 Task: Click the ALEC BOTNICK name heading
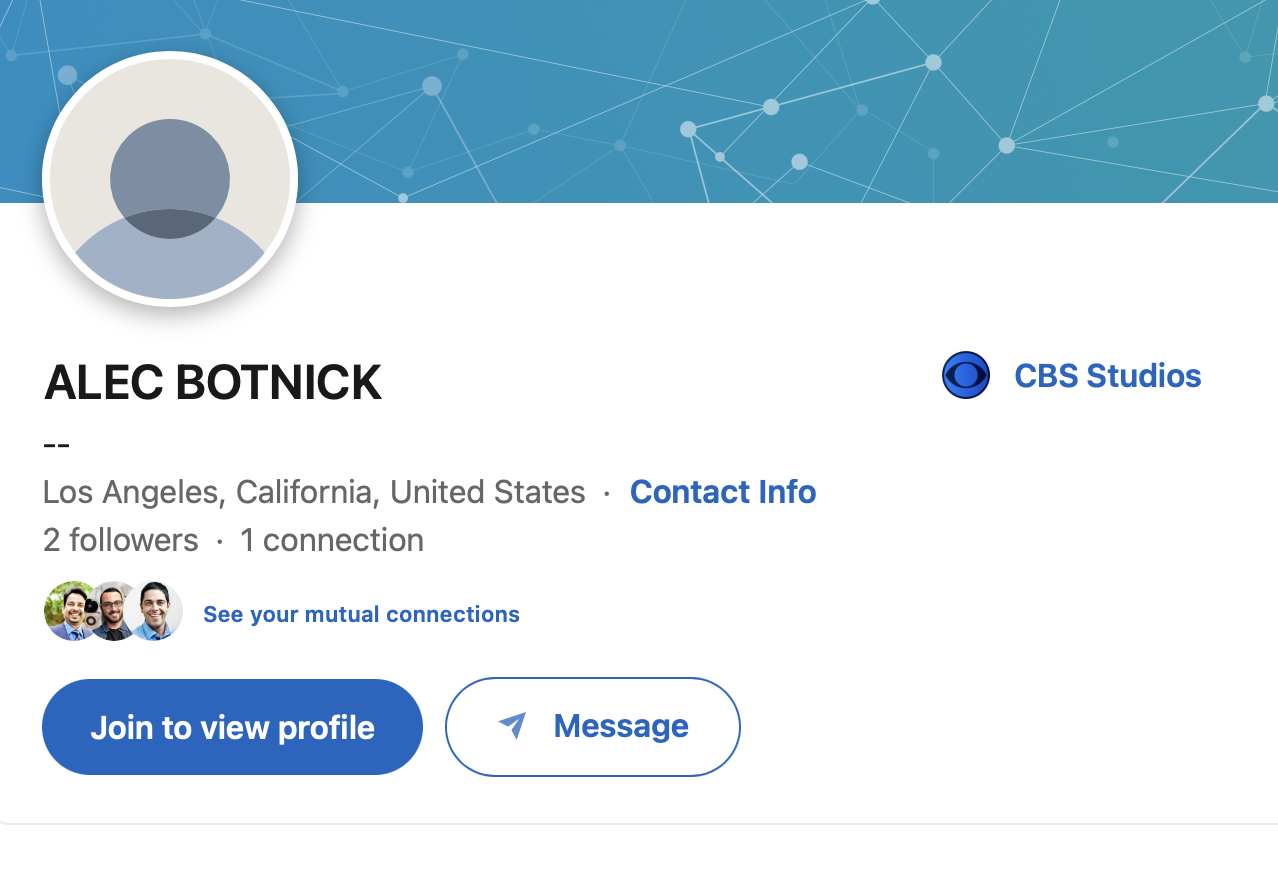click(x=213, y=383)
